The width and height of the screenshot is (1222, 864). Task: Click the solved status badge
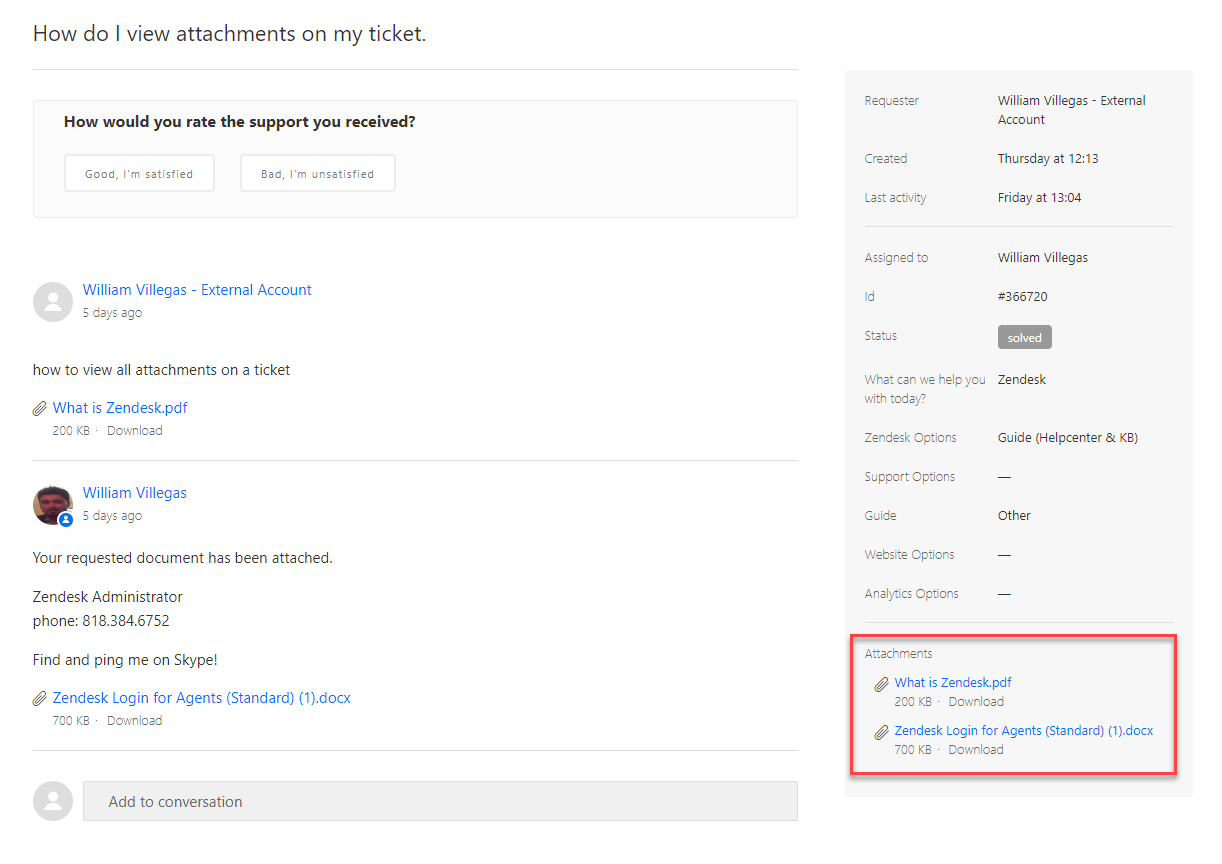pyautogui.click(x=1025, y=338)
